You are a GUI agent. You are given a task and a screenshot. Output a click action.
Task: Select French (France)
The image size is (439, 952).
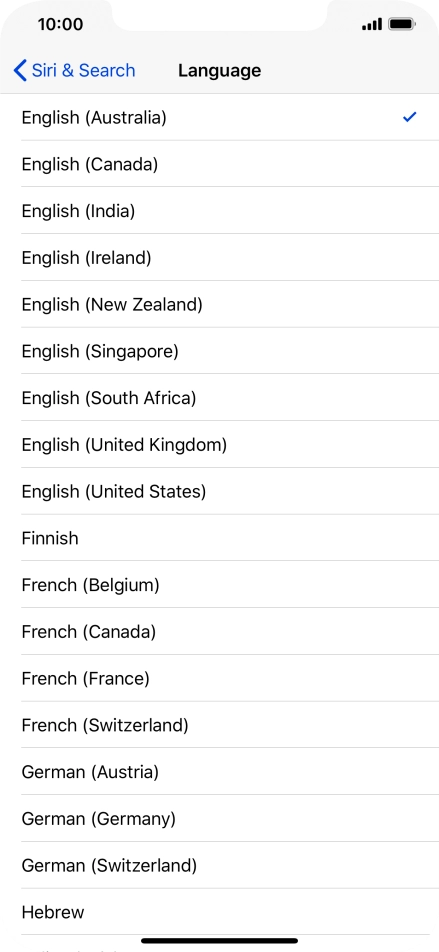pyautogui.click(x=219, y=678)
